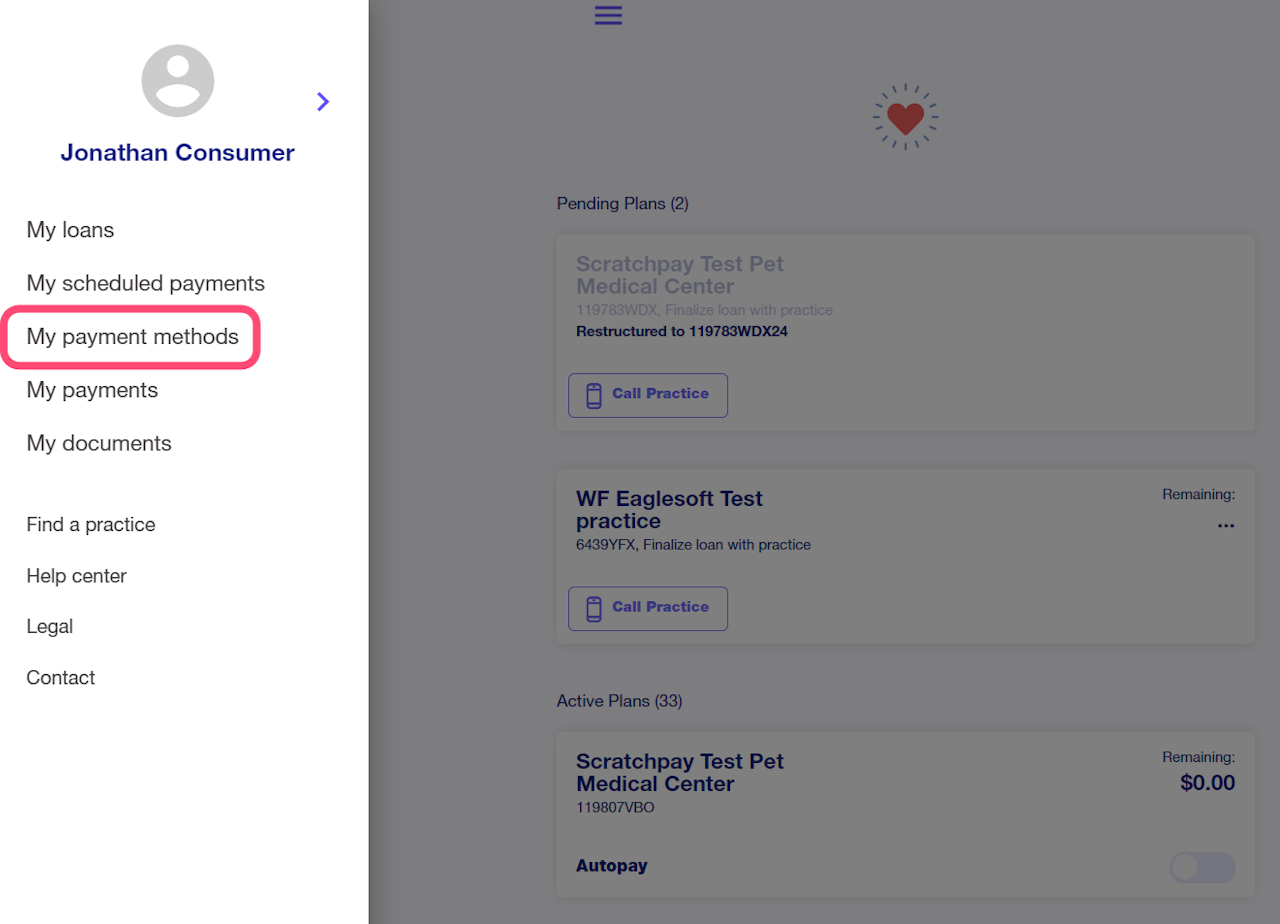Click the red heart logo

coord(905,117)
